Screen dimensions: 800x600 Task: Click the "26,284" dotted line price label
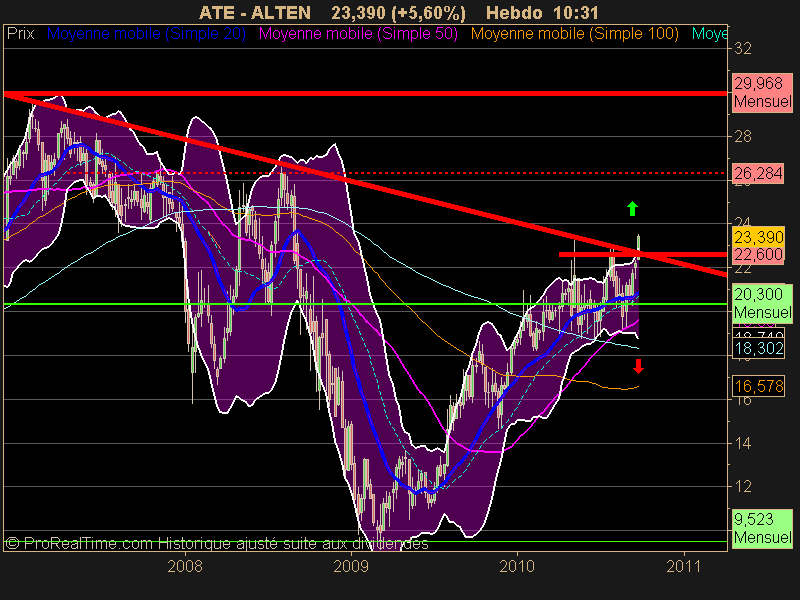coord(758,173)
